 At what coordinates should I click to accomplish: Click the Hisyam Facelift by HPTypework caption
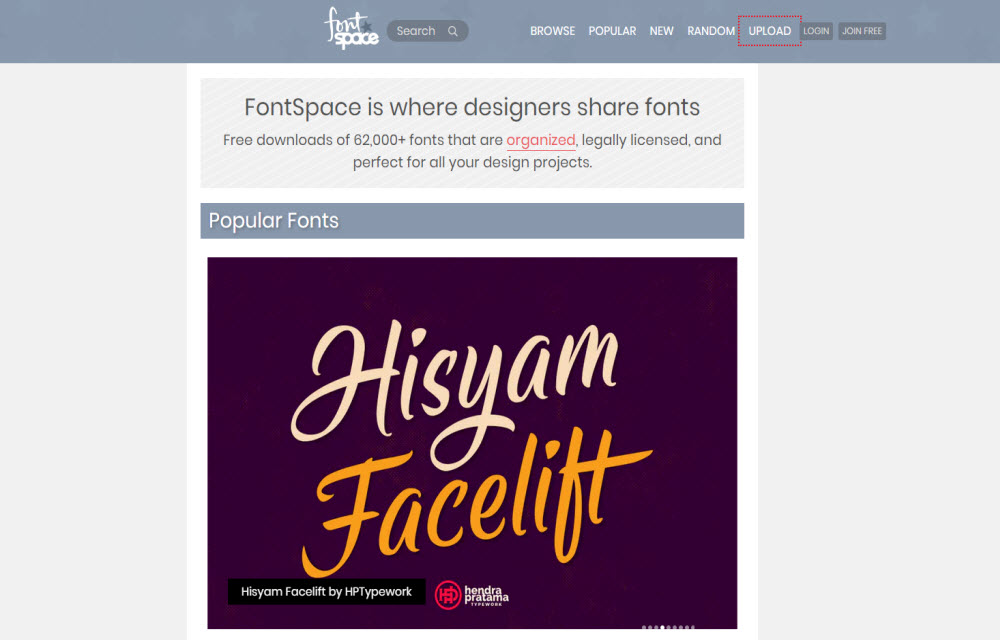point(327,592)
